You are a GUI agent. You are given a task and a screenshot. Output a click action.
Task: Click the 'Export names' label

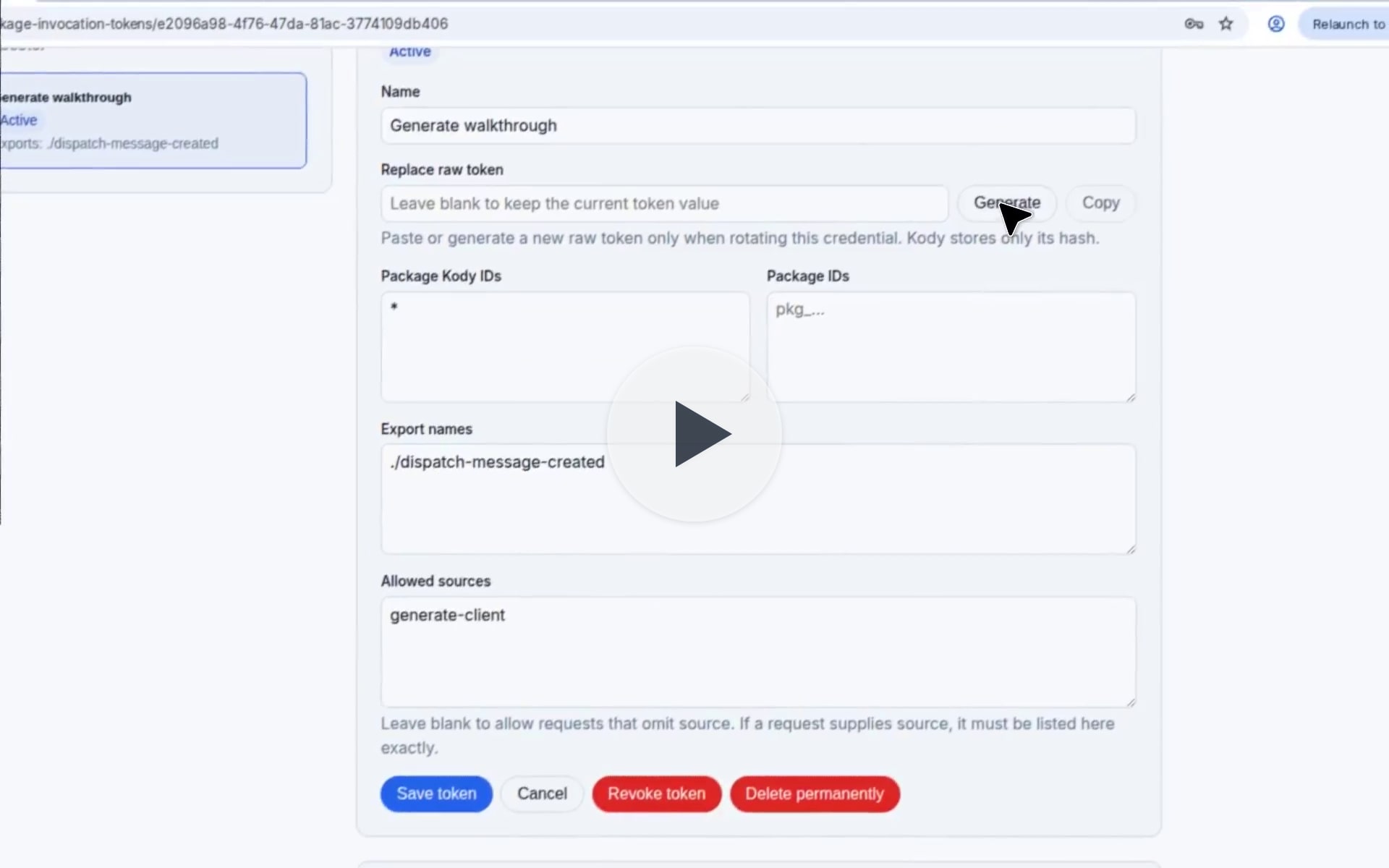[426, 429]
